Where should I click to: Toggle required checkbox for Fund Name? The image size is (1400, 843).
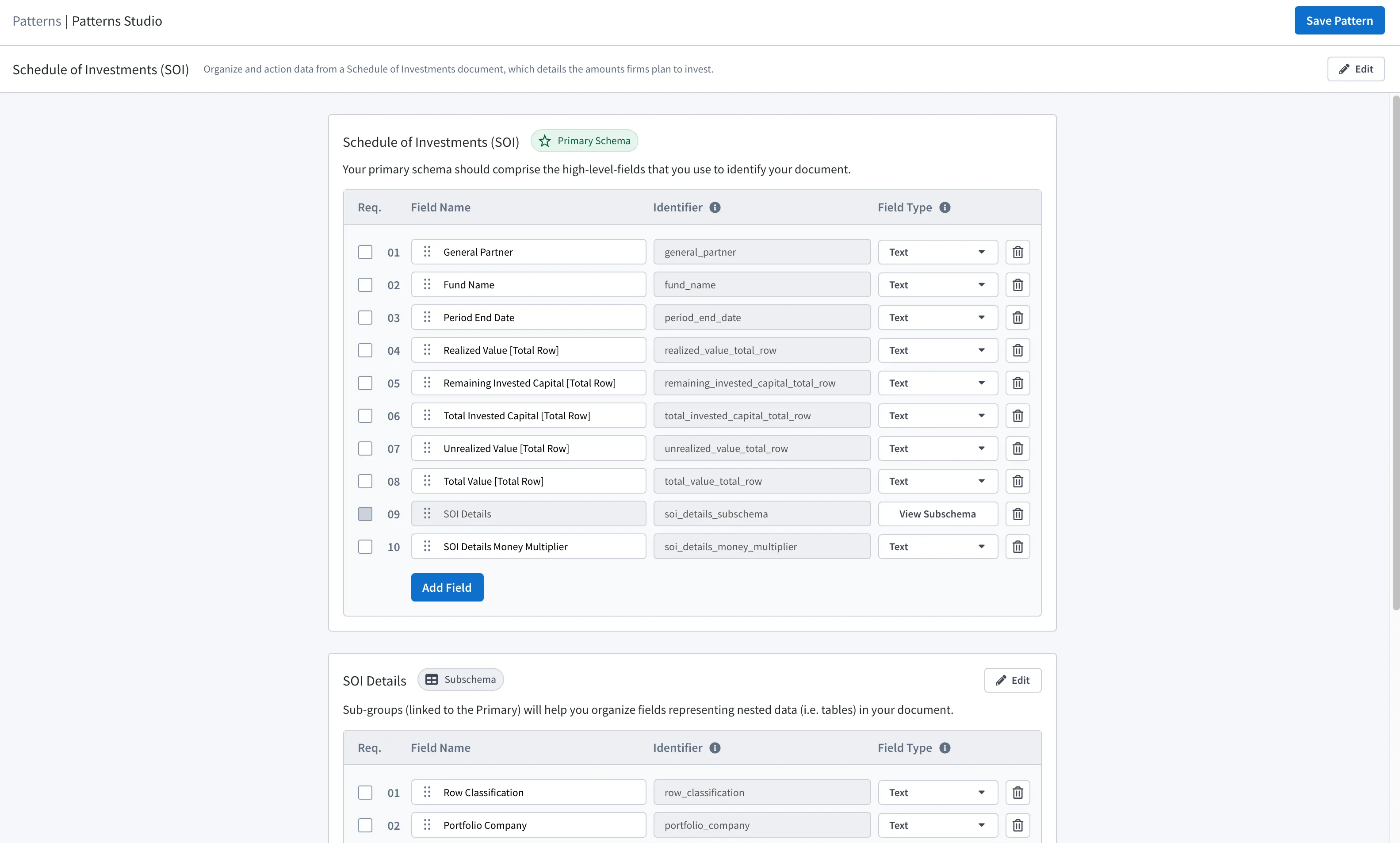point(365,284)
